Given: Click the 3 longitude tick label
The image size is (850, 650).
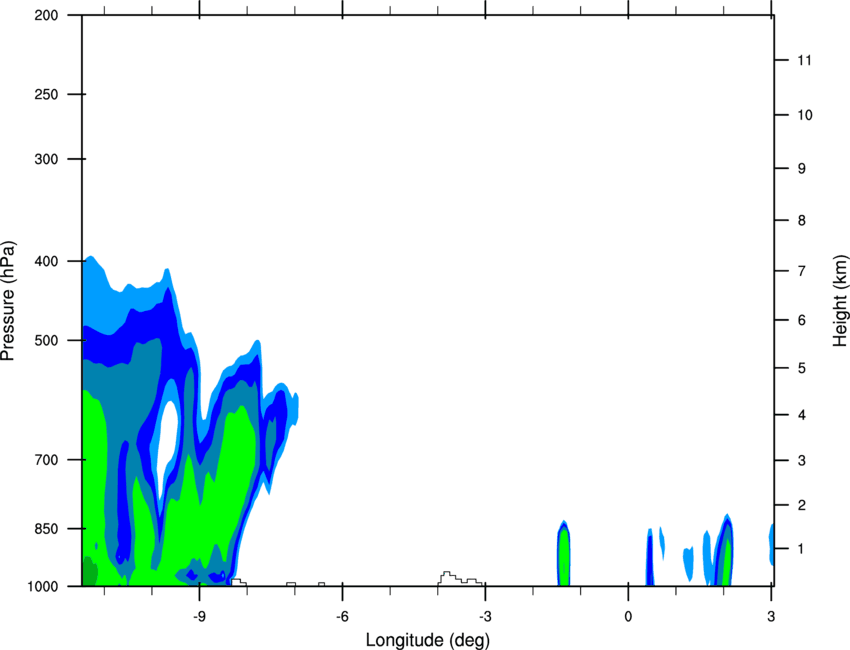Looking at the screenshot, I should [x=771, y=617].
